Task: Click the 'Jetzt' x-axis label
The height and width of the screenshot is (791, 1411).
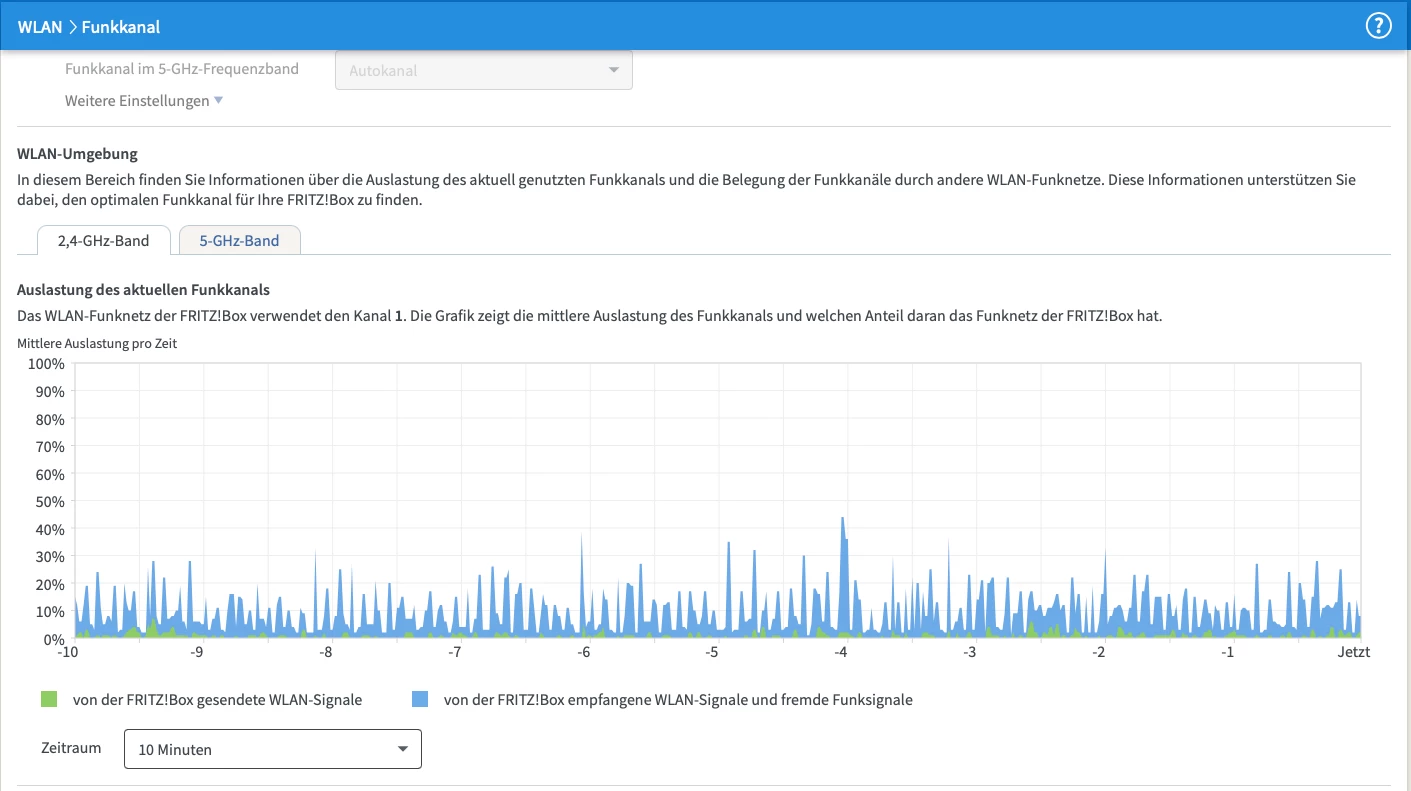Action: tap(1354, 652)
